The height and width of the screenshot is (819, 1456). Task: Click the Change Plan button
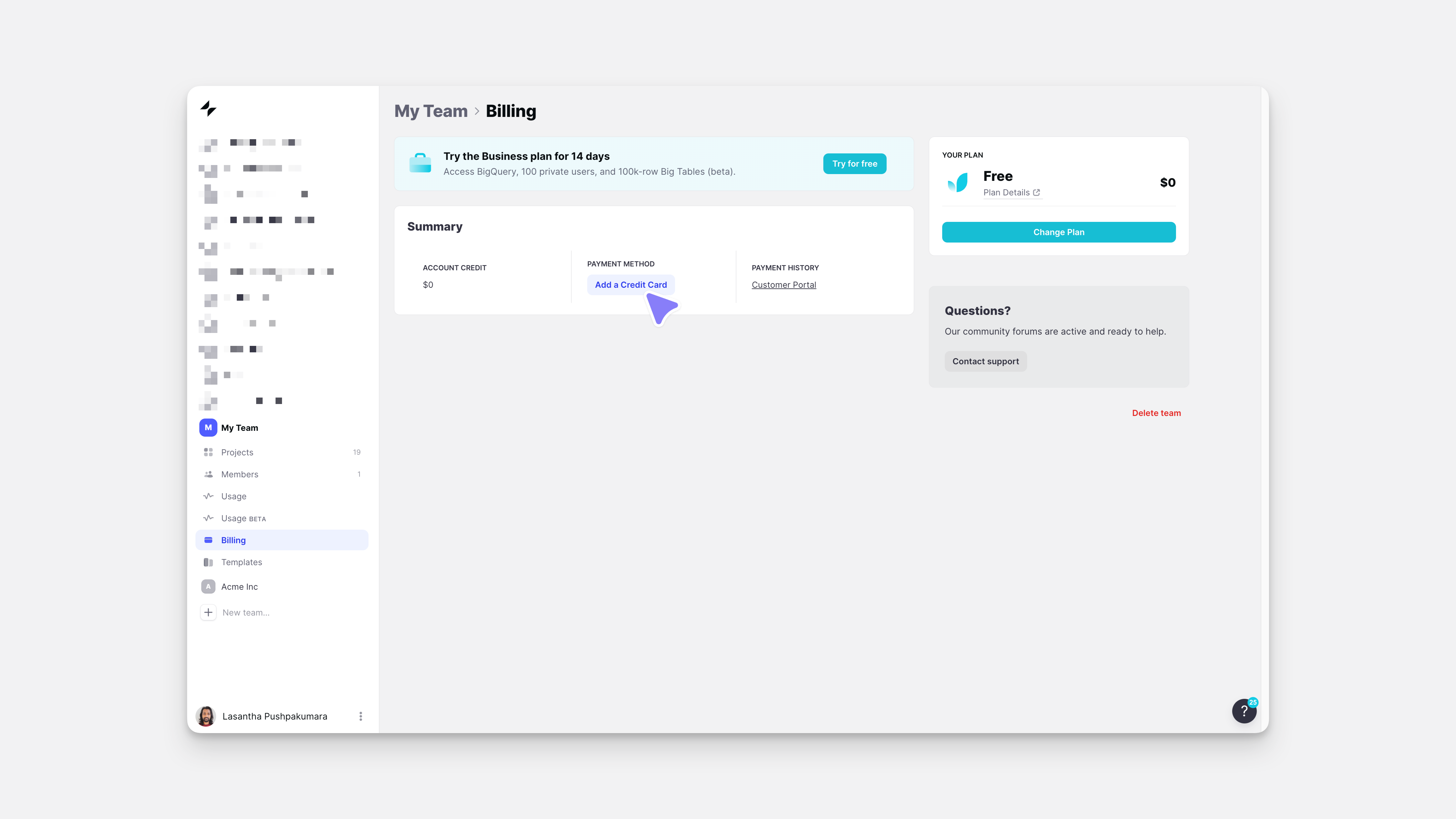pyautogui.click(x=1058, y=232)
